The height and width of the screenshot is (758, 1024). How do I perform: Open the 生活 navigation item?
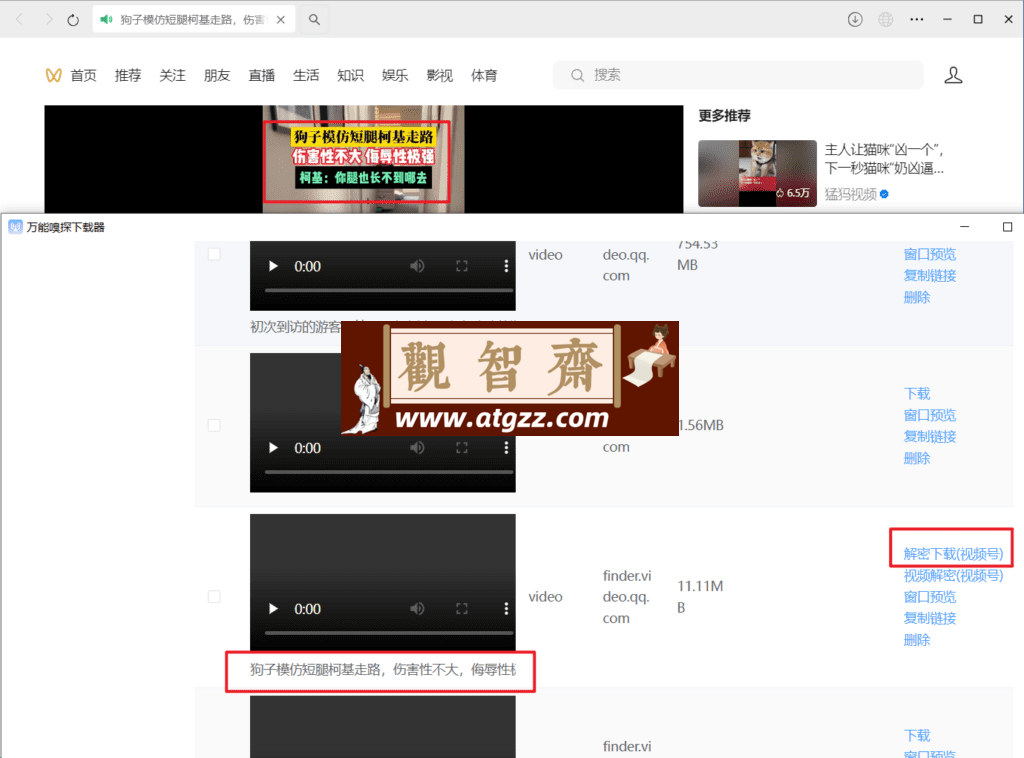[x=306, y=76]
